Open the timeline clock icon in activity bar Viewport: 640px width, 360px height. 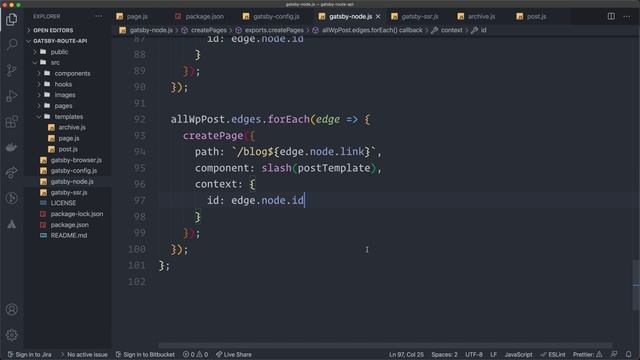click(x=12, y=198)
